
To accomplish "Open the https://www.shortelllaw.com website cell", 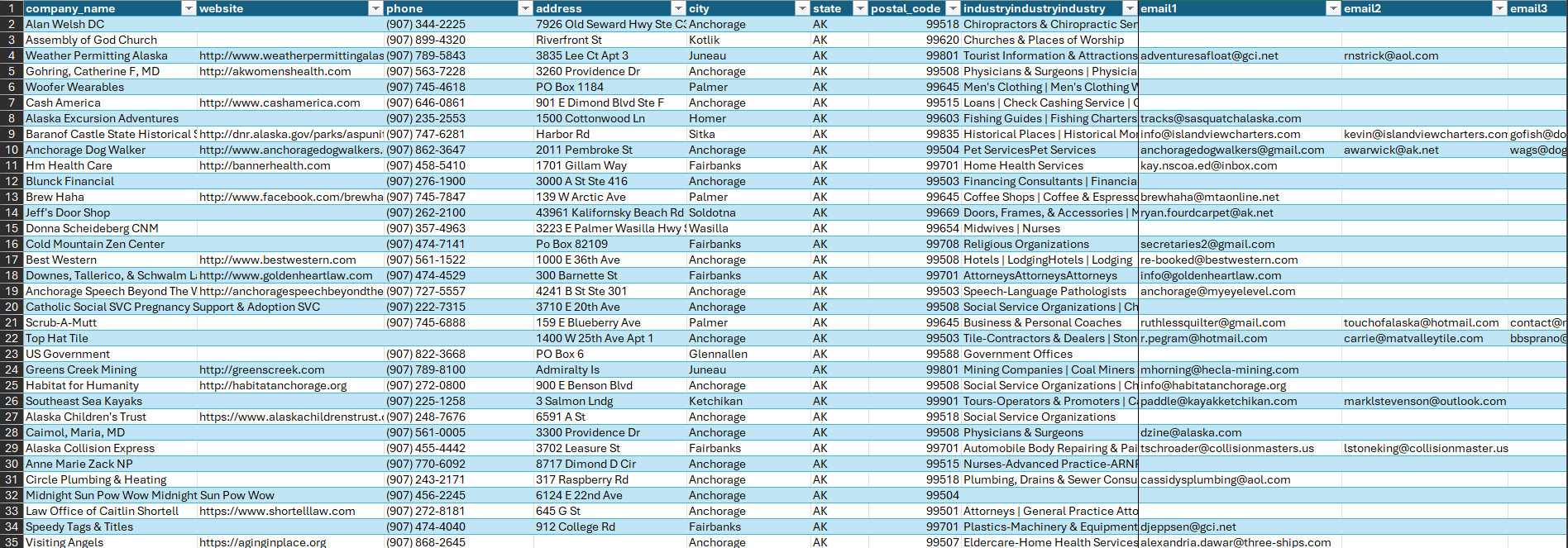I will pyautogui.click(x=290, y=511).
